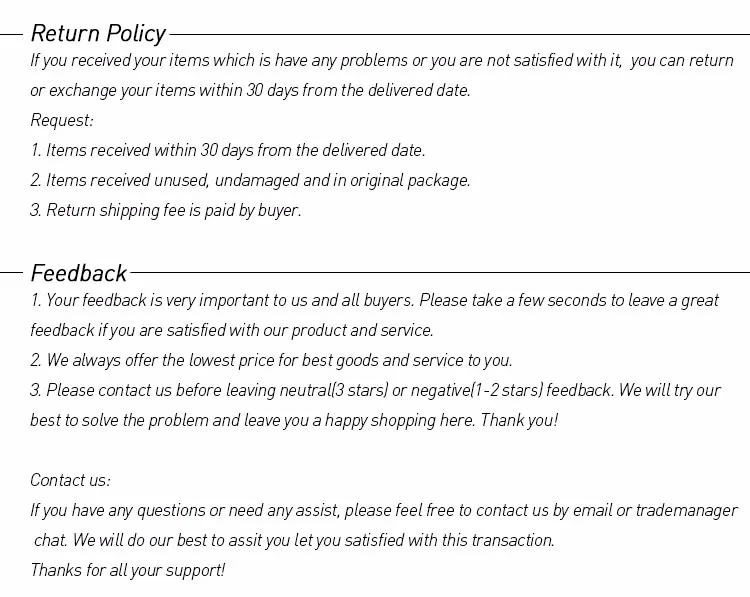
Task: Click 'Thanks for all your support!' text
Action: click(x=128, y=570)
